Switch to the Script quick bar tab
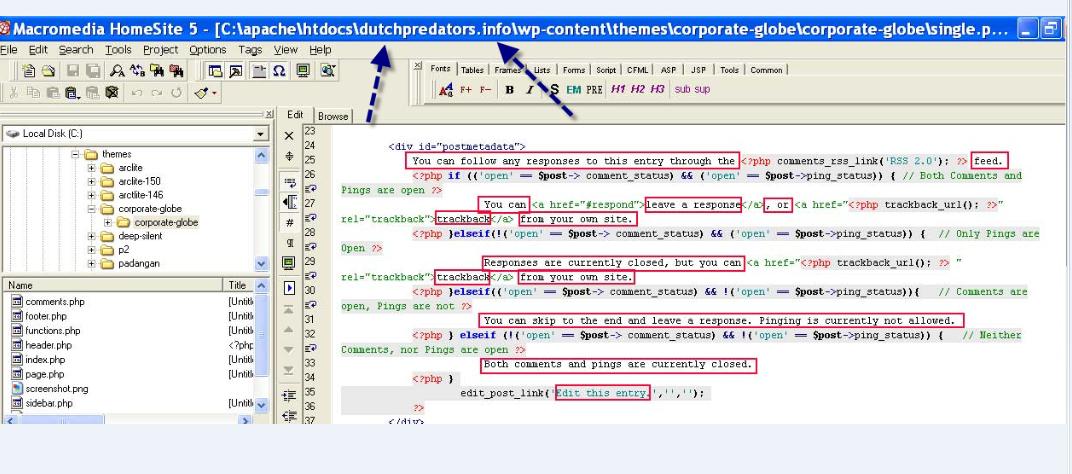This screenshot has width=1072, height=474. pyautogui.click(x=606, y=70)
